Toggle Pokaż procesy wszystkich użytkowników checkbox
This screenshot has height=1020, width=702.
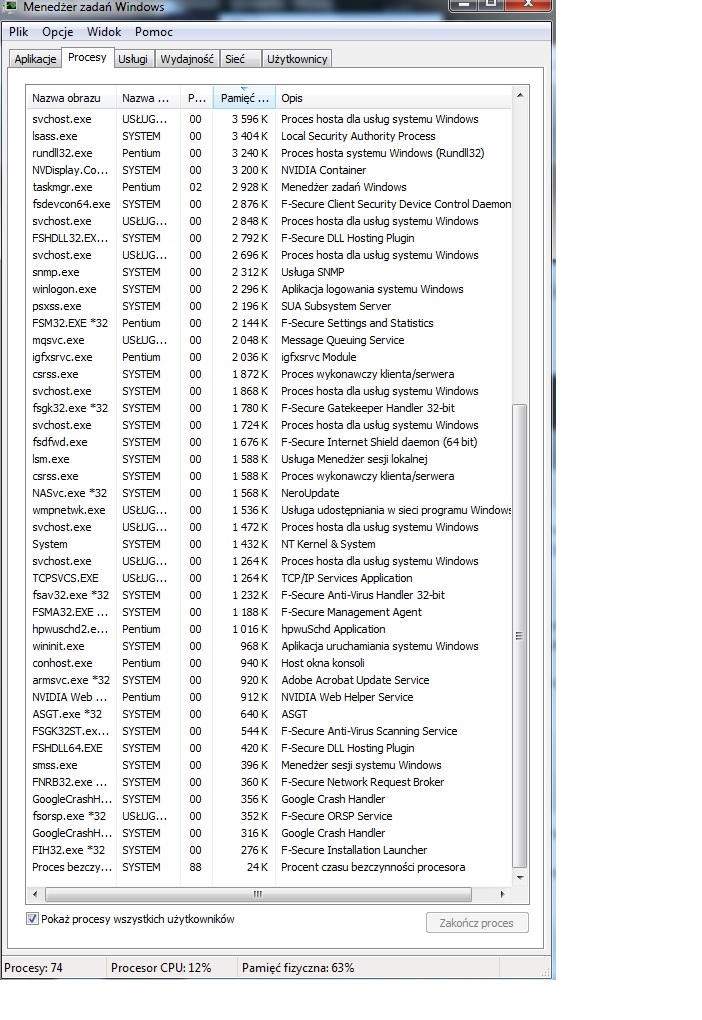(32, 919)
